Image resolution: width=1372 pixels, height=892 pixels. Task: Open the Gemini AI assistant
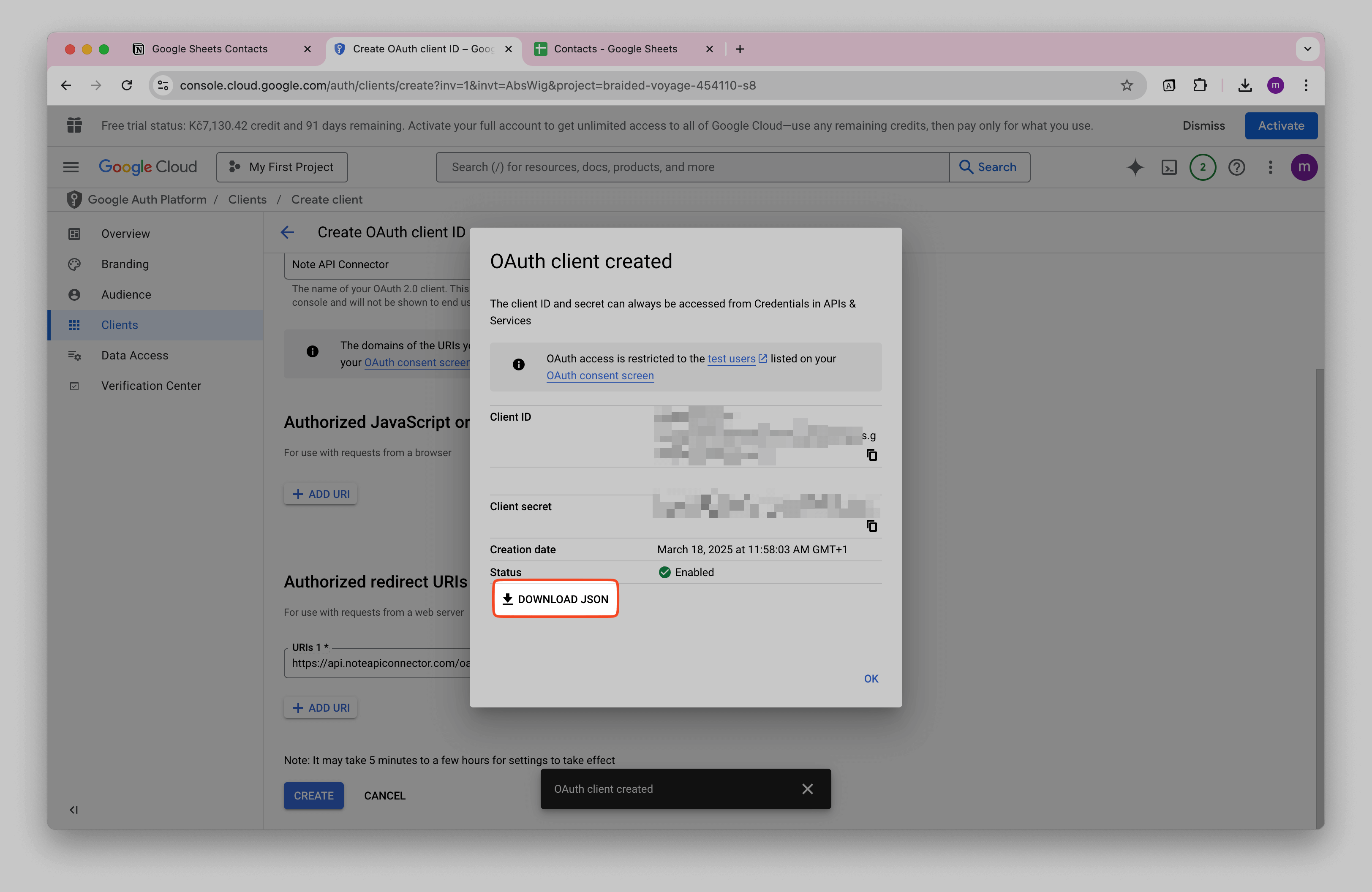[x=1135, y=167]
